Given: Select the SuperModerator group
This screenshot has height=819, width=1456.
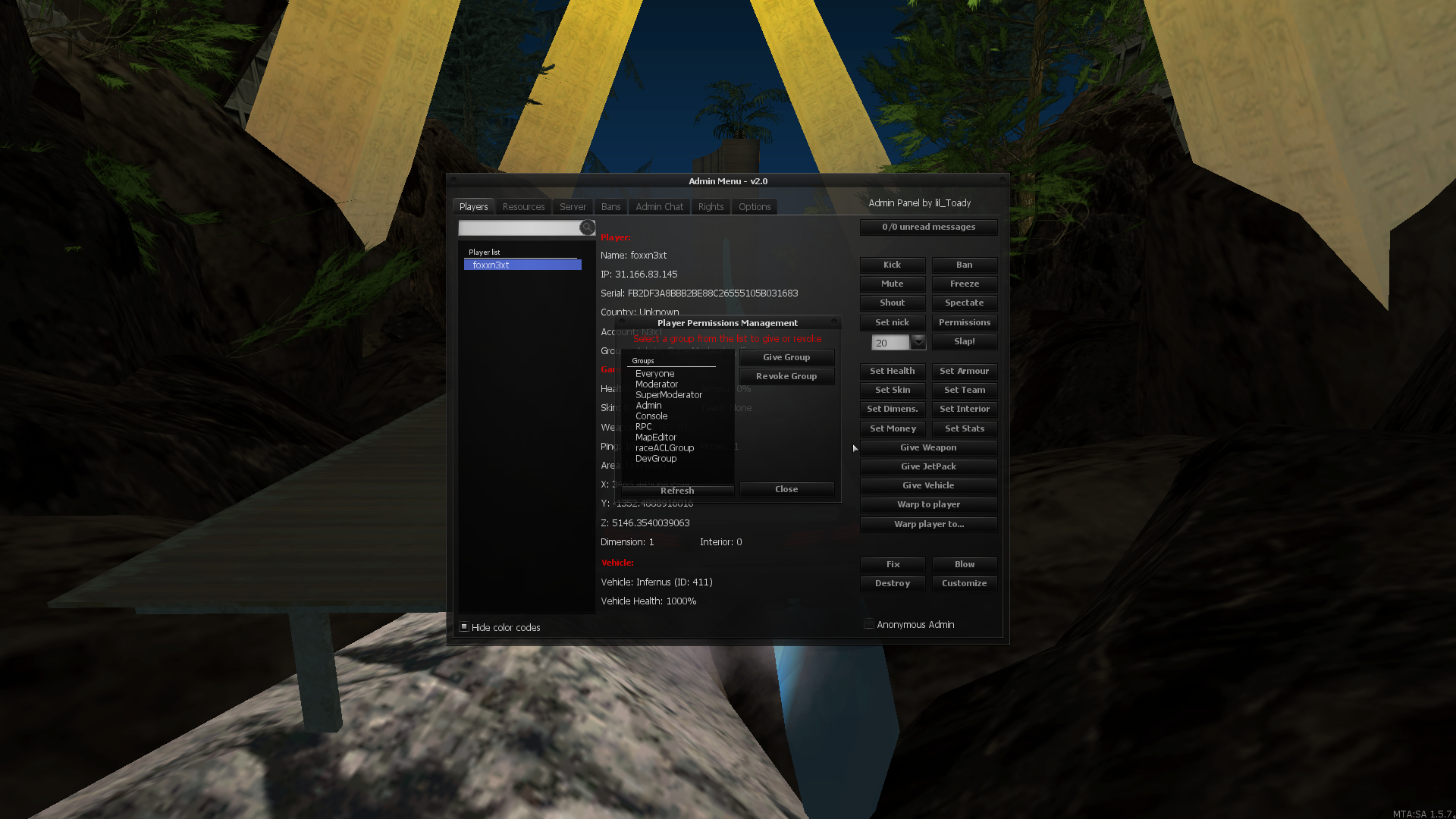Looking at the screenshot, I should tap(668, 395).
